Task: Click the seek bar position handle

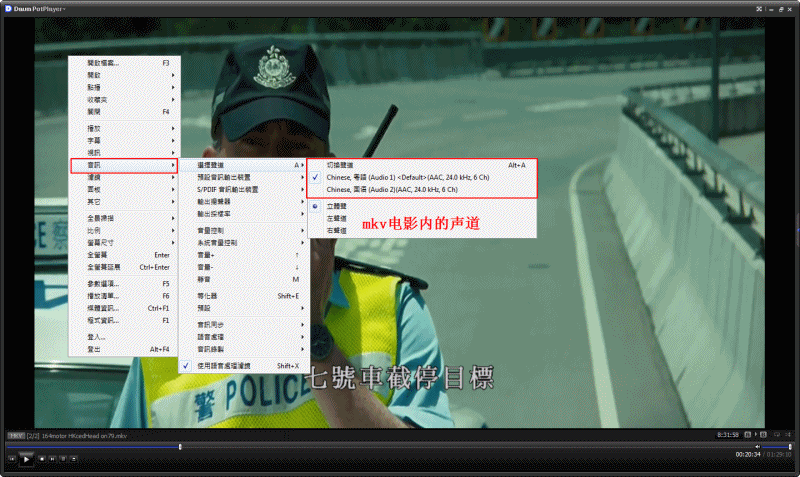Action: pos(180,447)
